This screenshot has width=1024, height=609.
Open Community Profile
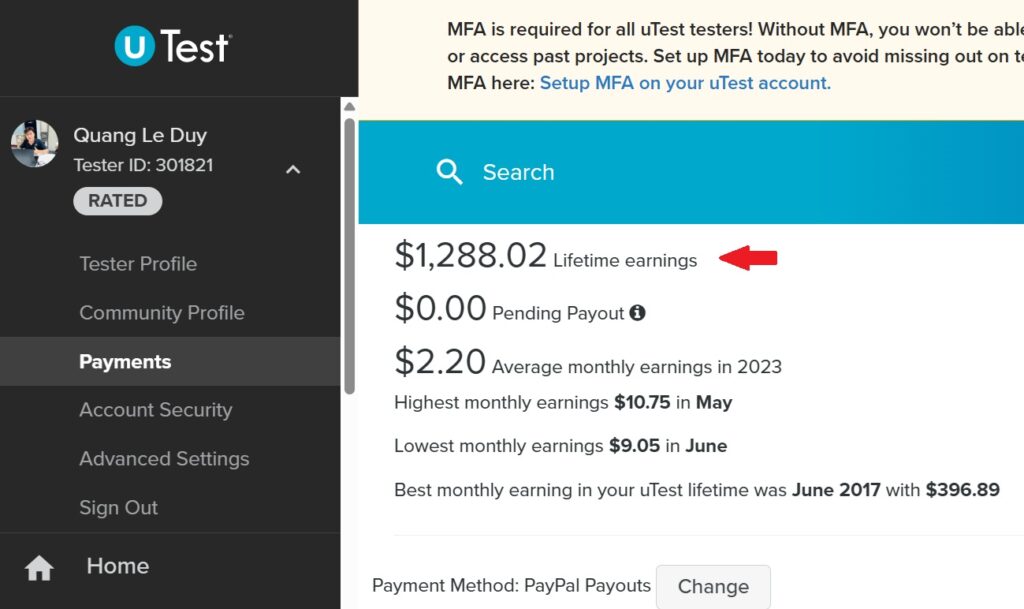point(161,312)
